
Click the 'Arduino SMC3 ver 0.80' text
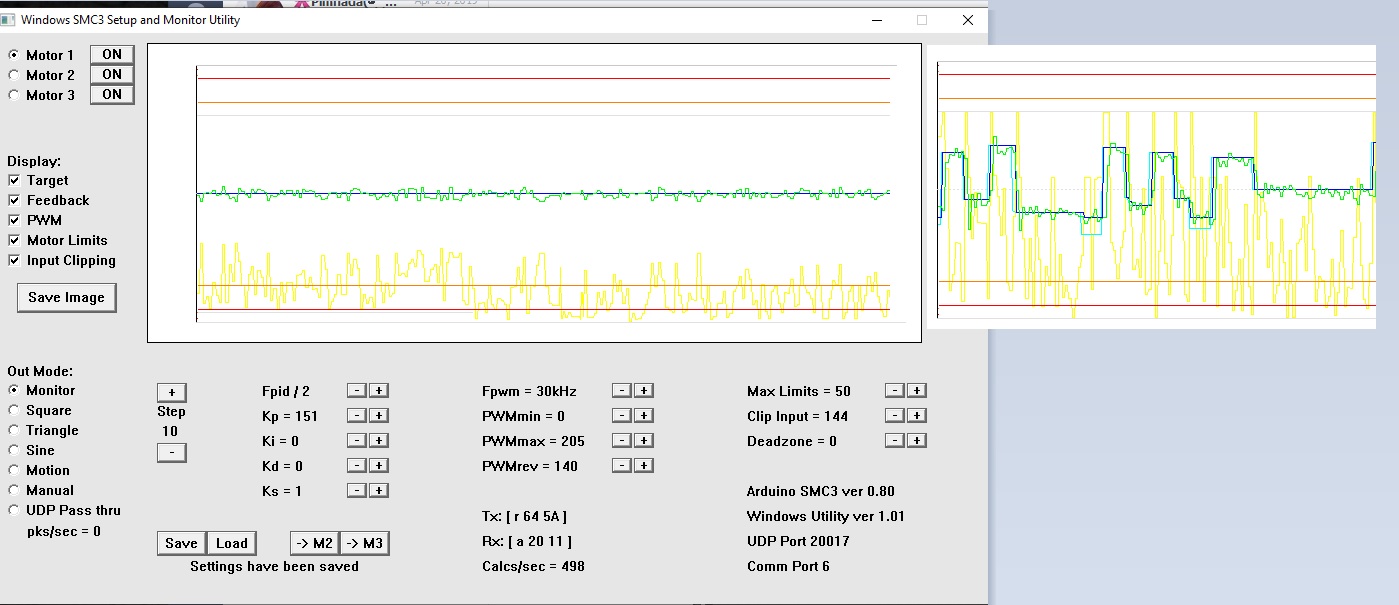click(x=821, y=492)
